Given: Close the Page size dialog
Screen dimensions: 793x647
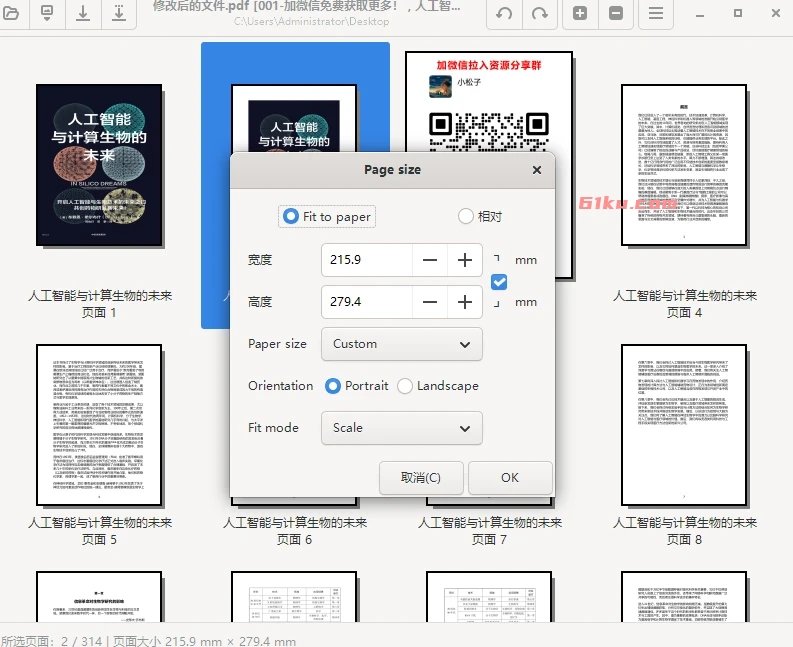Looking at the screenshot, I should (x=537, y=170).
